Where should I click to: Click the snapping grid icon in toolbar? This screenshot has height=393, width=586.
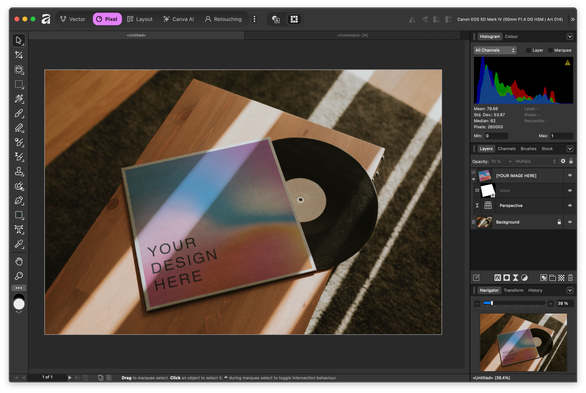tap(294, 19)
